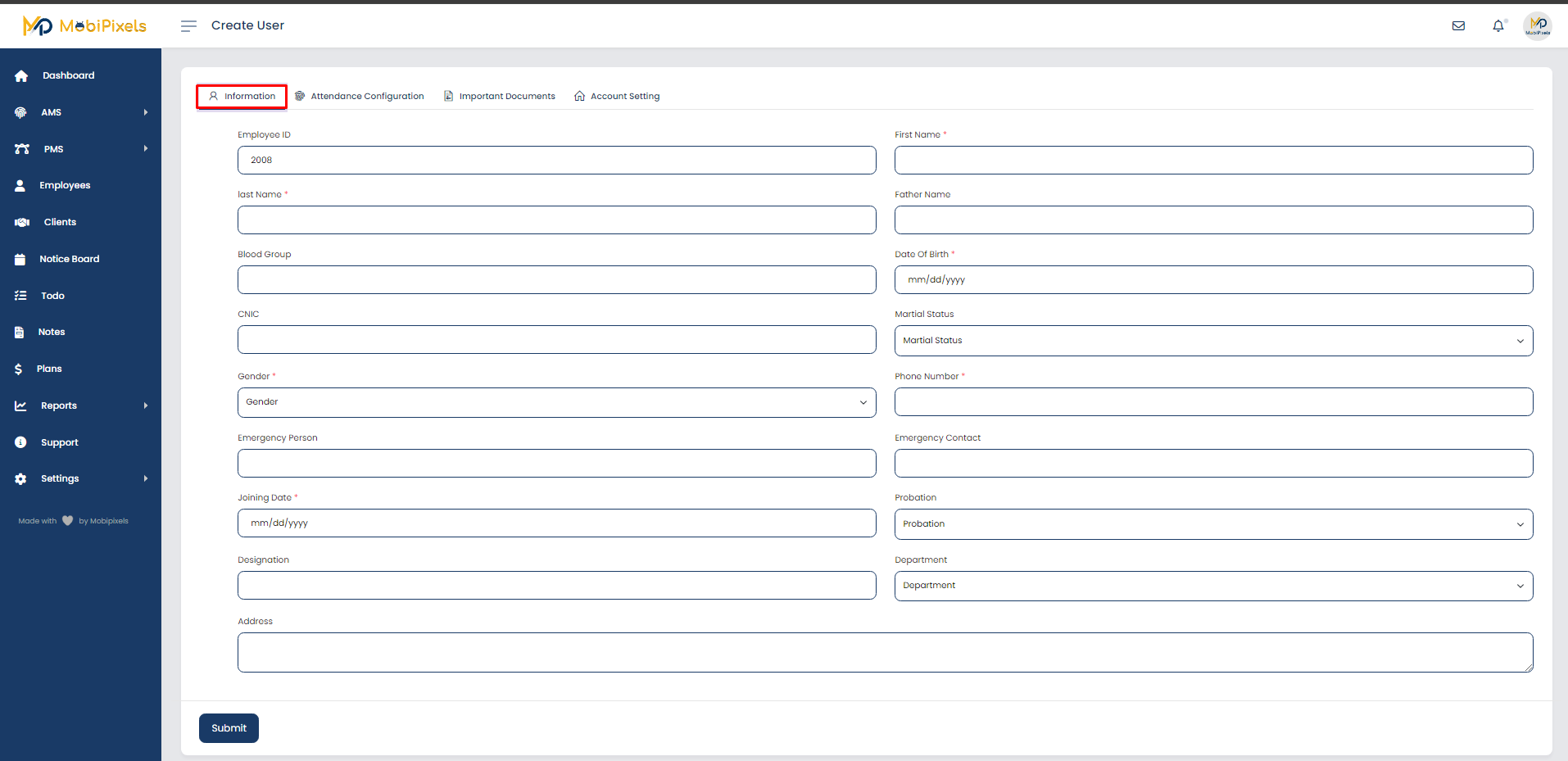Switch to Attendance Configuration tab

(x=360, y=96)
